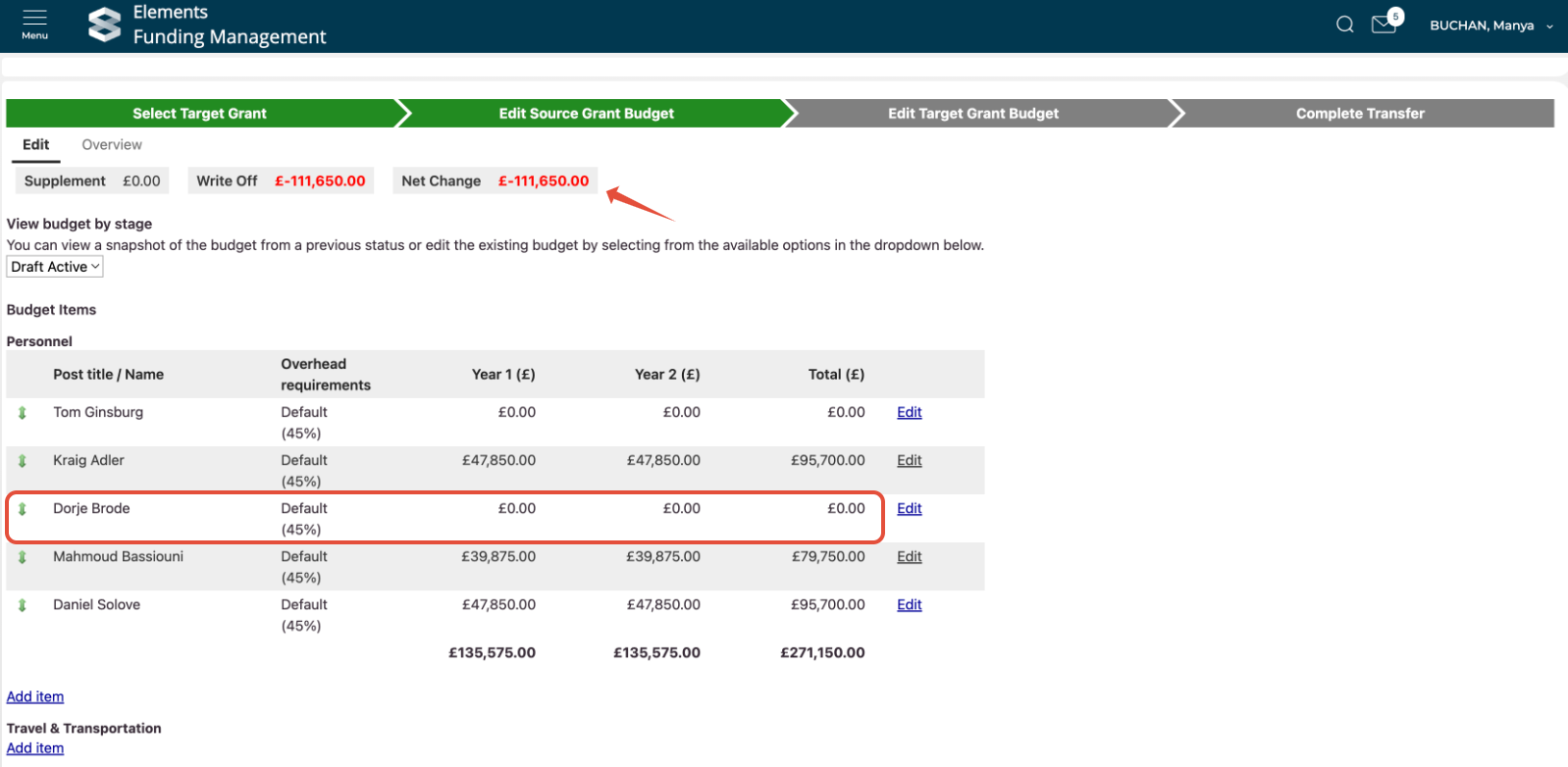Go to Edit Target Grant Budget step
1568x767 pixels.
point(972,114)
